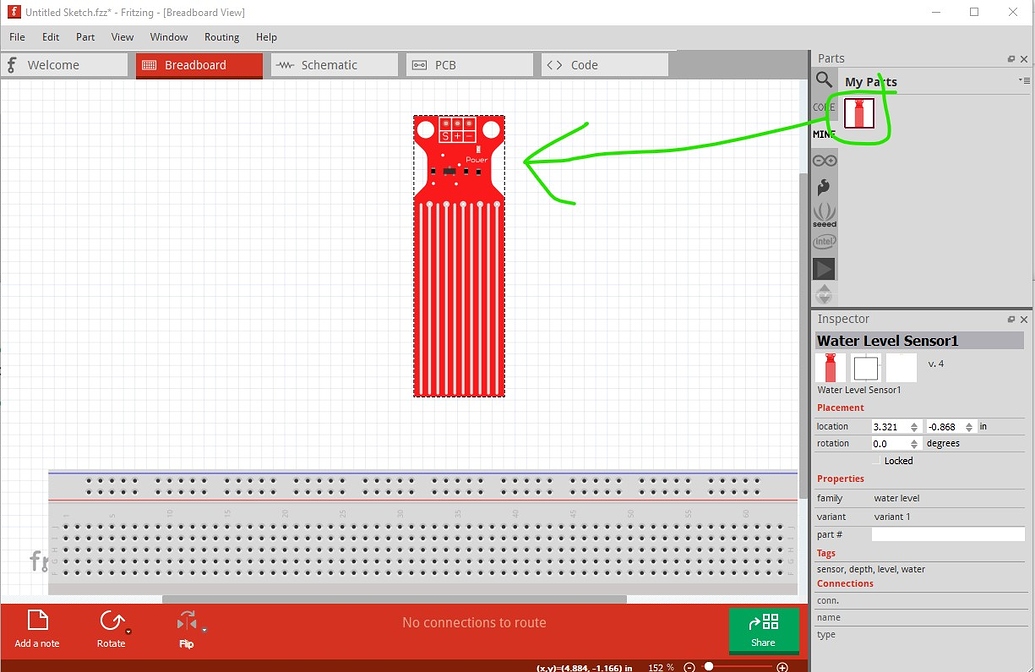
Task: Click the part # input field
Action: coord(948,534)
